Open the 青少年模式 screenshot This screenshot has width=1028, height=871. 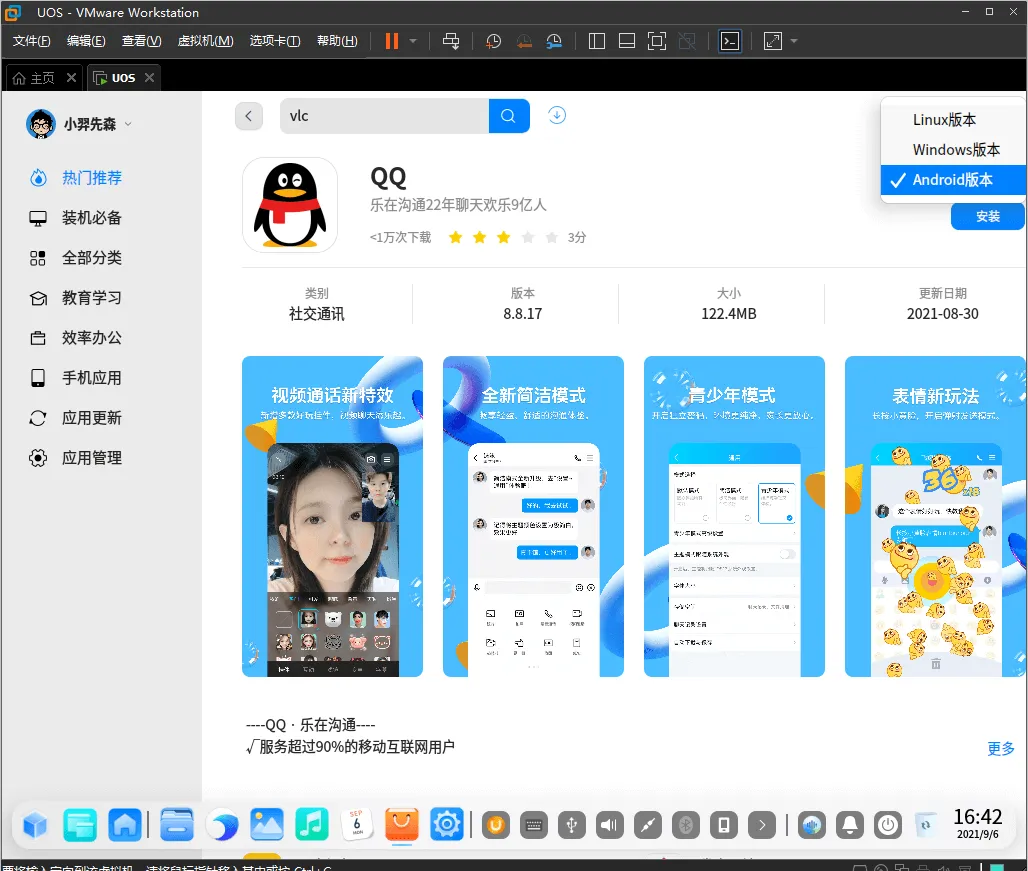click(734, 516)
